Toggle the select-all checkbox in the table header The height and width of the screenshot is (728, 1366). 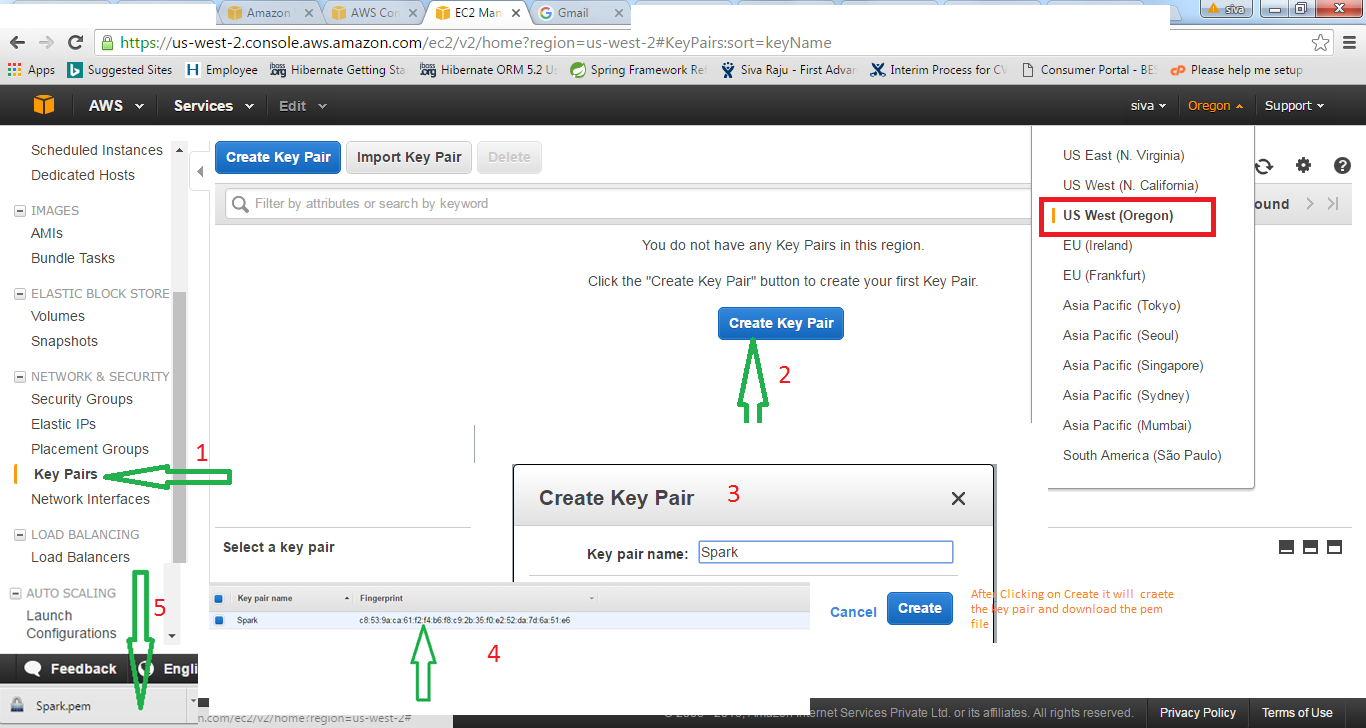[x=217, y=597]
